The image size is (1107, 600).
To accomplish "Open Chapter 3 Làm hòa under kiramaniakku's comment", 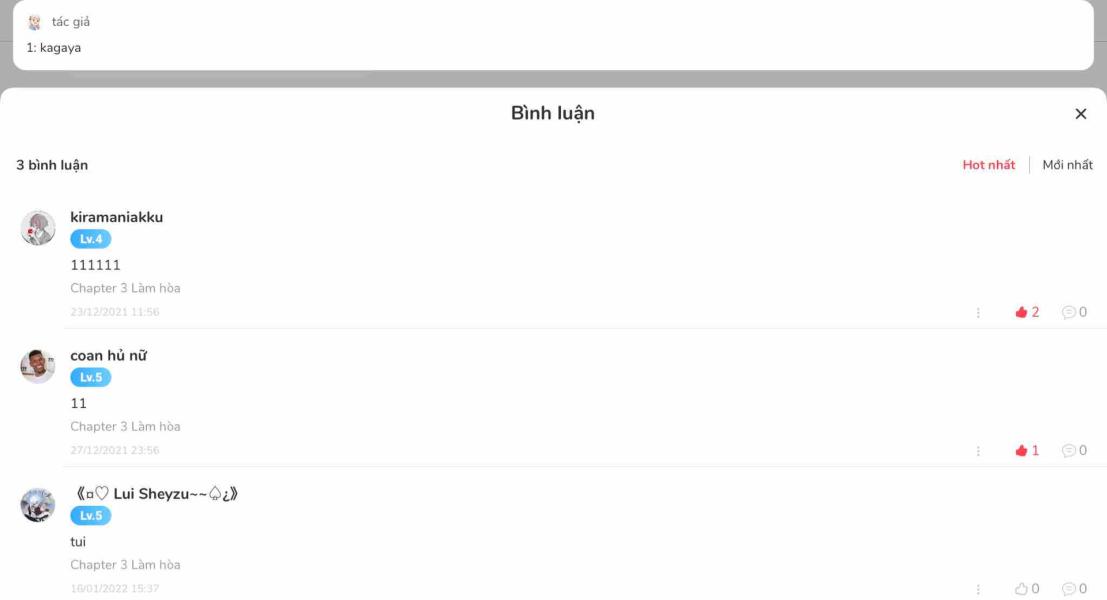I will pyautogui.click(x=125, y=288).
